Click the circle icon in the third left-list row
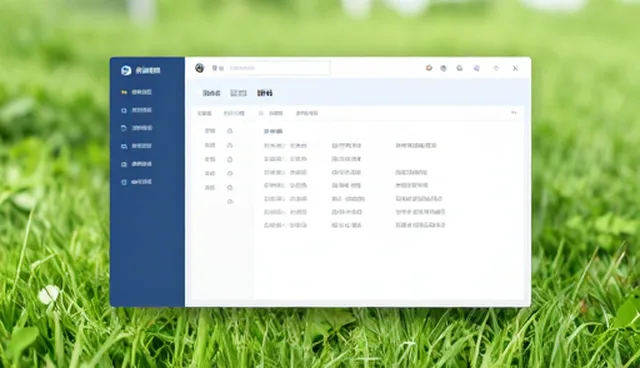640x368 pixels. [x=230, y=160]
